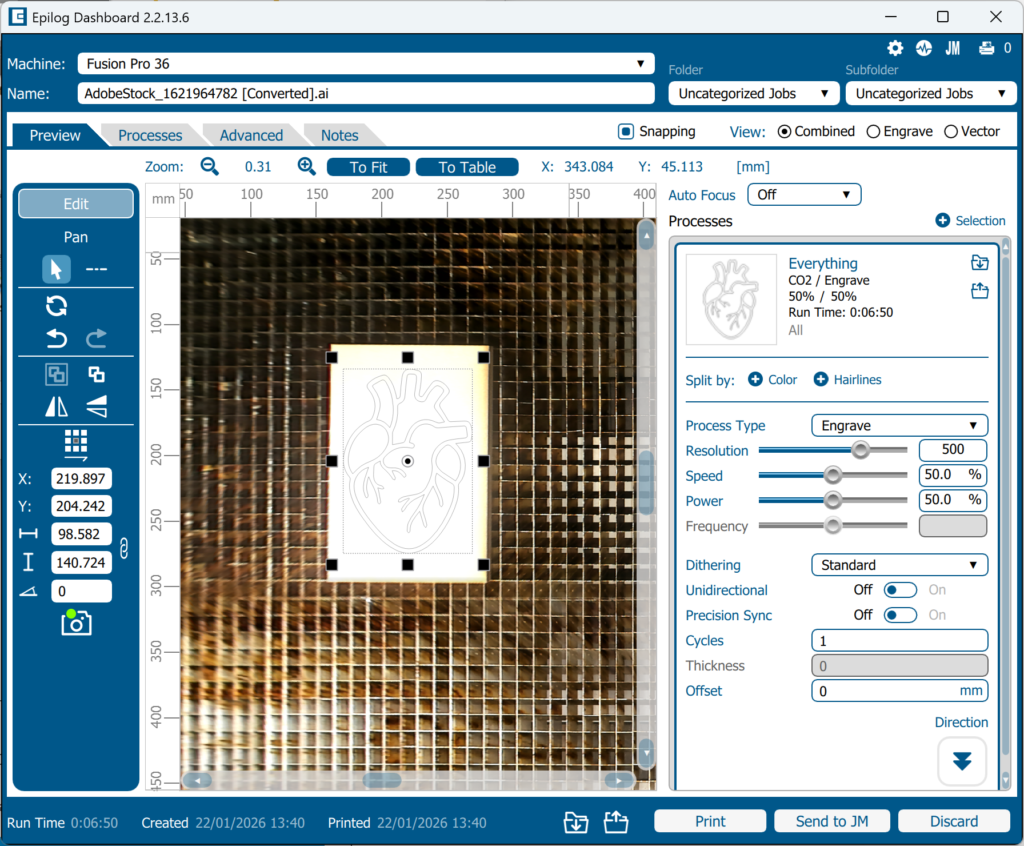Viewport: 1024px width, 846px height.
Task: Open the array grid tool
Action: coord(76,444)
